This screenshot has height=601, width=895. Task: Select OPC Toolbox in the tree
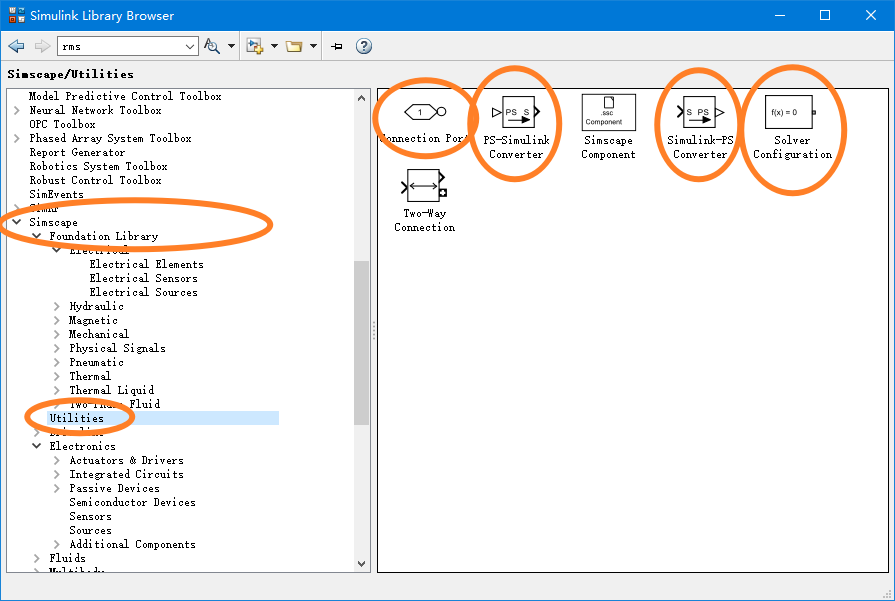[x=62, y=124]
